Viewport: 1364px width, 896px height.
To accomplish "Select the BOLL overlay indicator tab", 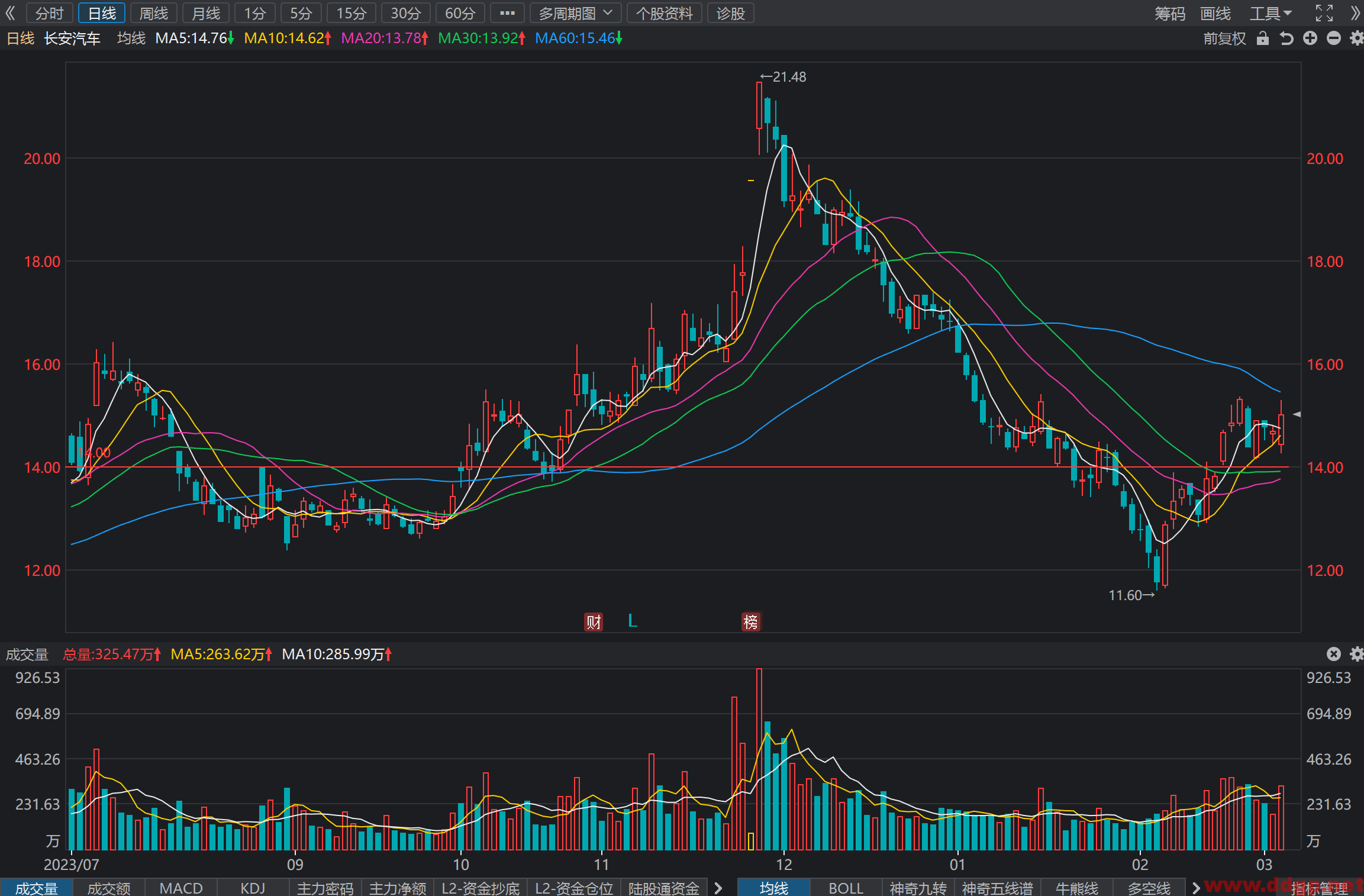I will pyautogui.click(x=846, y=888).
